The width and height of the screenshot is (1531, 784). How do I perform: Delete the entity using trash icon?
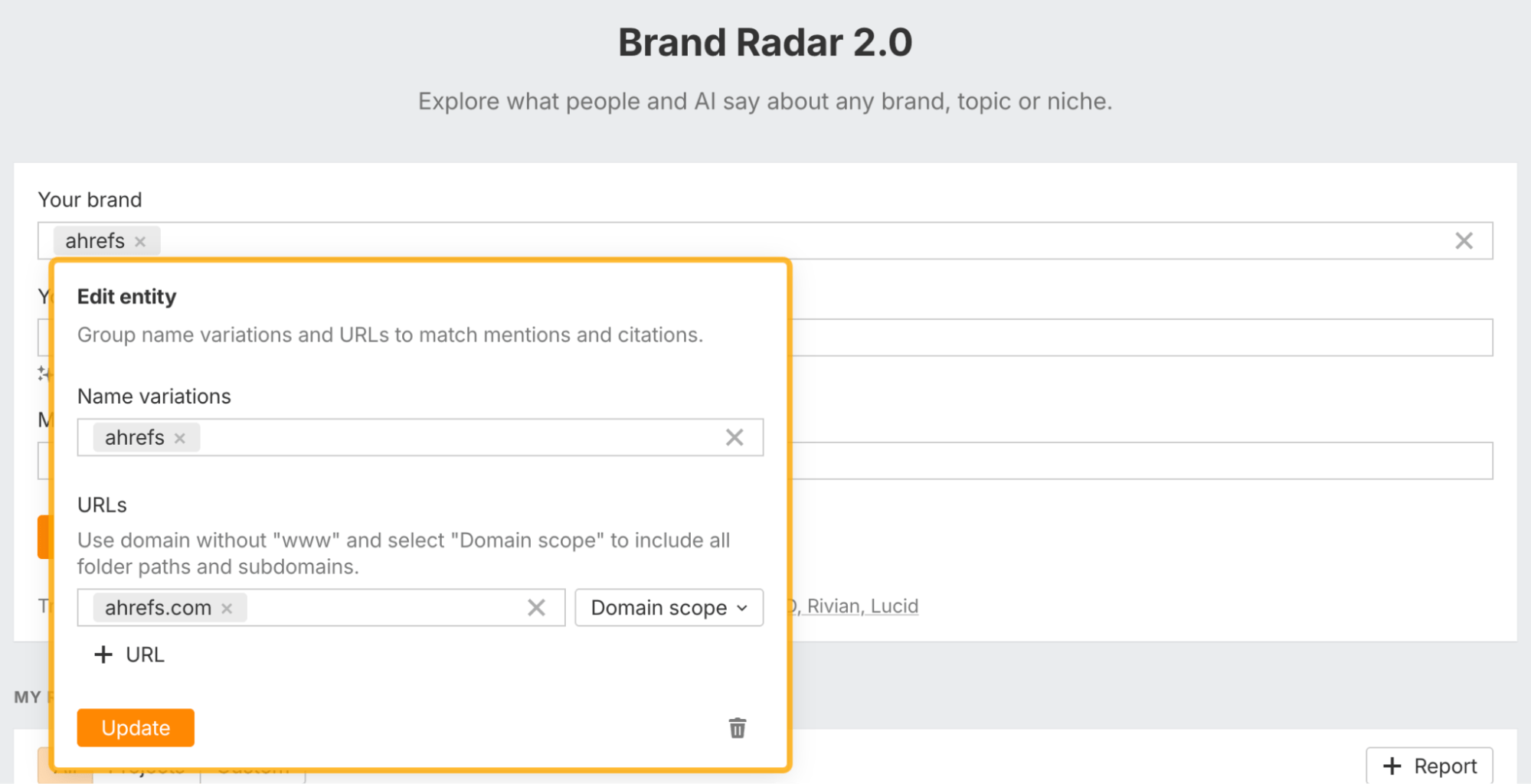[737, 728]
